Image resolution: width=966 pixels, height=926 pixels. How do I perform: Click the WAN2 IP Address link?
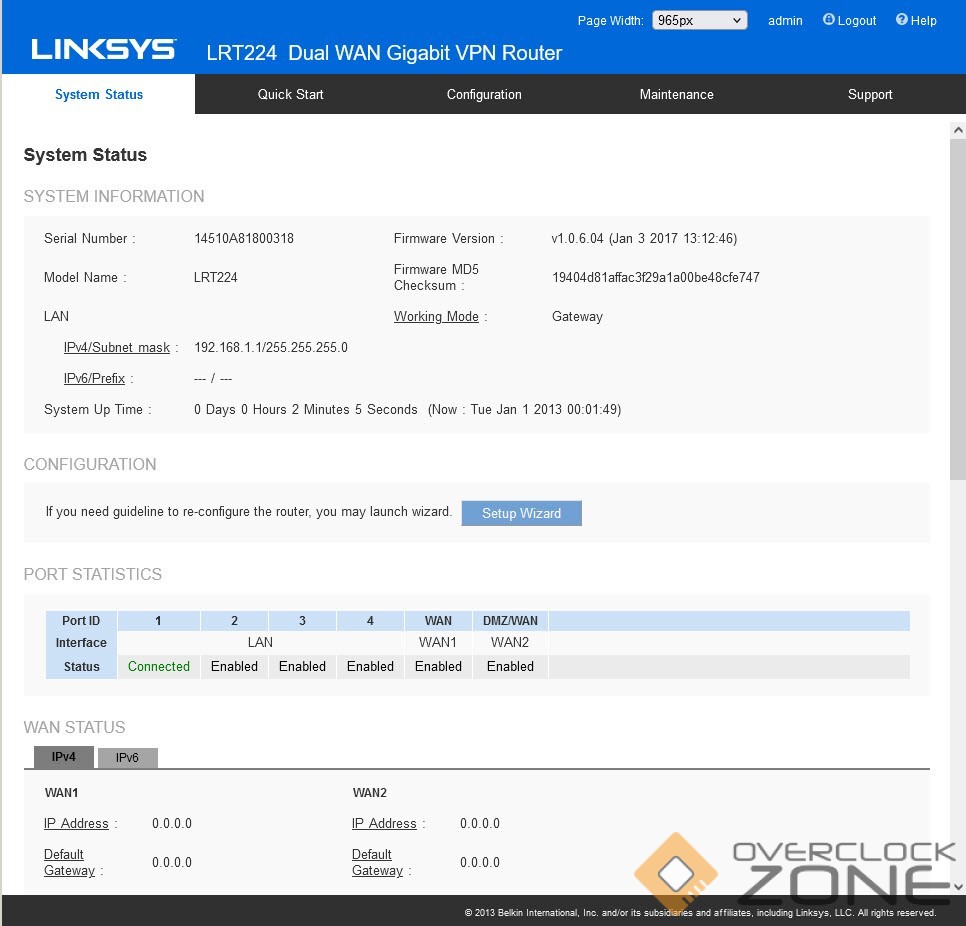coord(384,823)
